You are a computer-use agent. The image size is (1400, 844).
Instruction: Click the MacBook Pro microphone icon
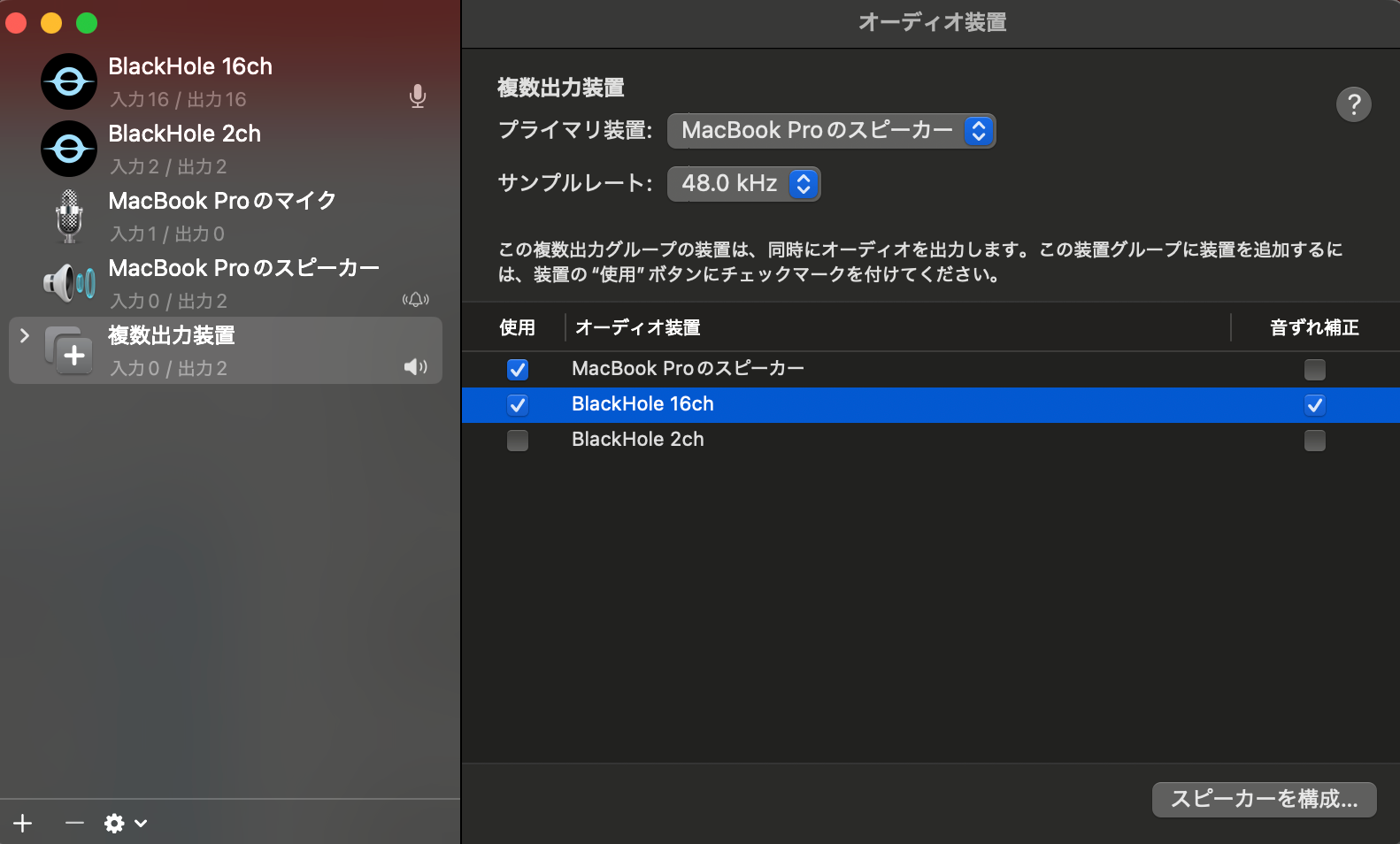pos(69,216)
